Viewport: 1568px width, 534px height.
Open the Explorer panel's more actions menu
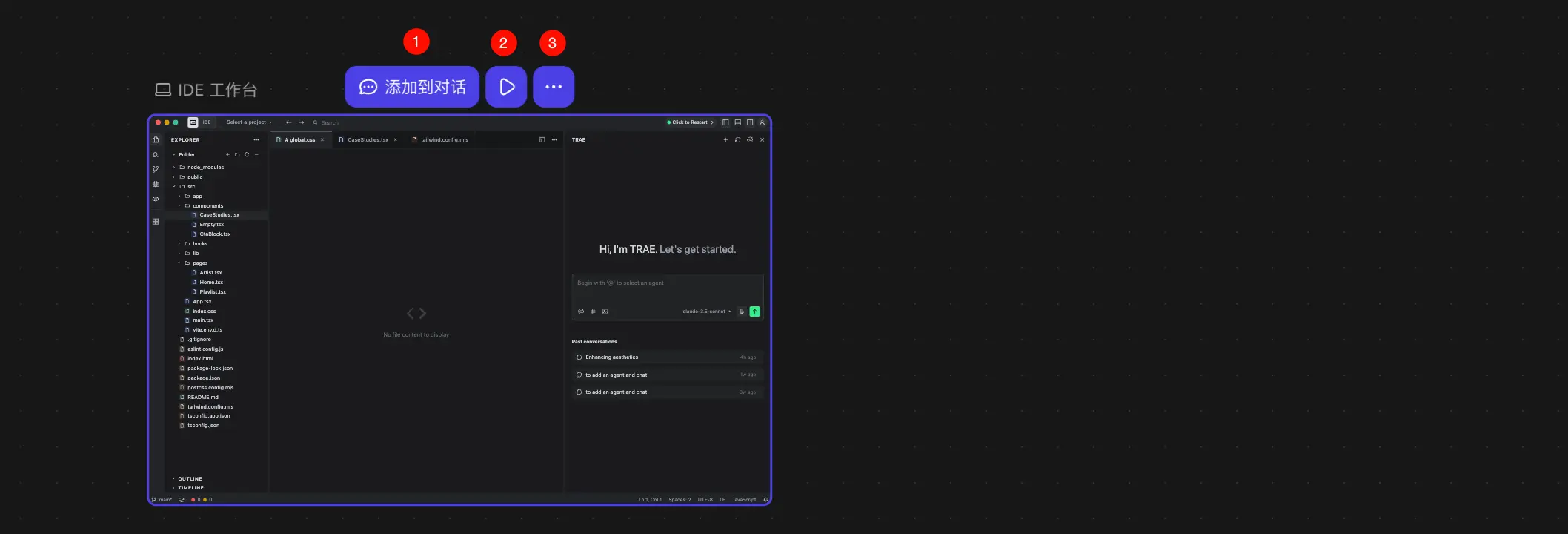256,139
